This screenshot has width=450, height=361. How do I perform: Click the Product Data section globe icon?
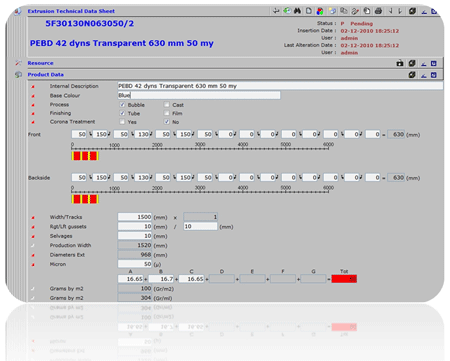pyautogui.click(x=18, y=75)
